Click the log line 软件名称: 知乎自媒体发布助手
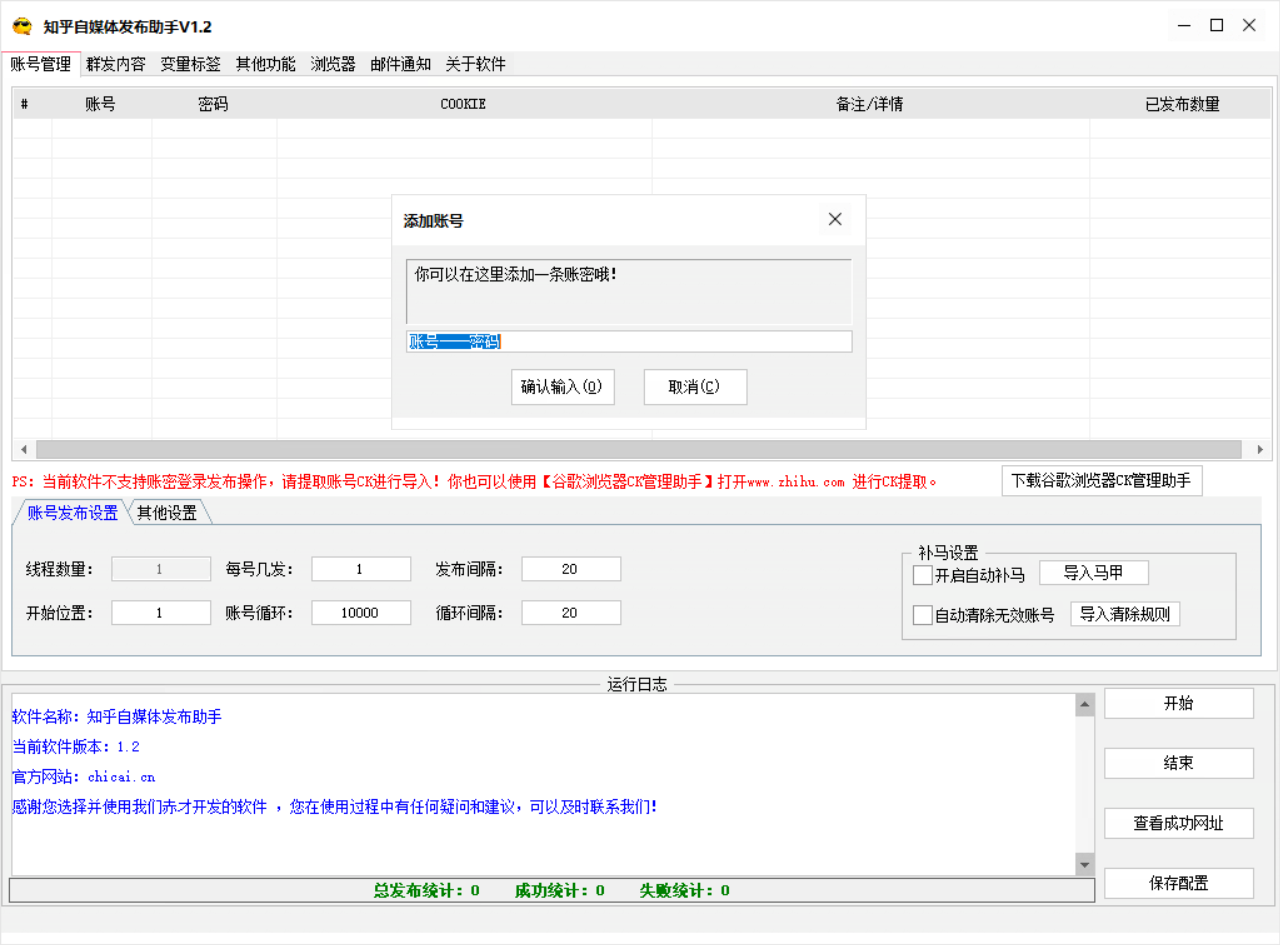Viewport: 1280px width, 945px height. coord(117,717)
